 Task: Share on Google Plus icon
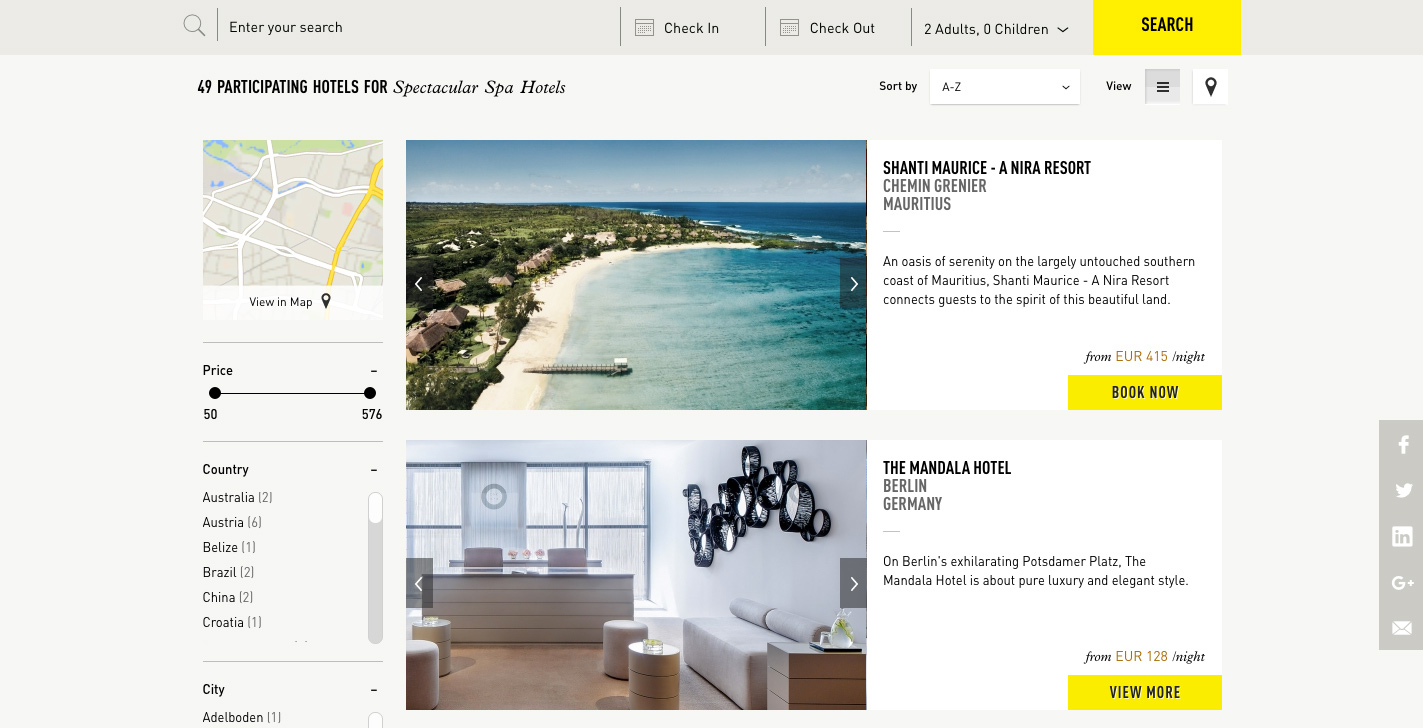[1402, 583]
